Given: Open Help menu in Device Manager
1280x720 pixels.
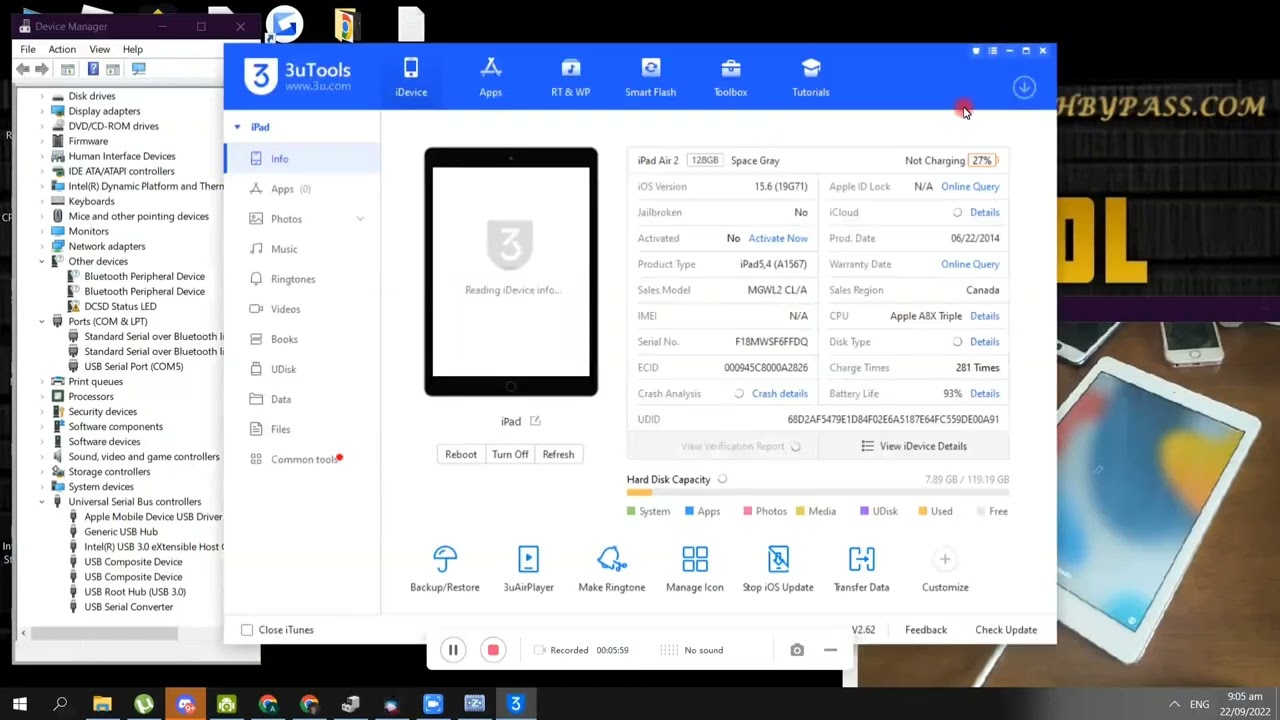Looking at the screenshot, I should coord(133,49).
